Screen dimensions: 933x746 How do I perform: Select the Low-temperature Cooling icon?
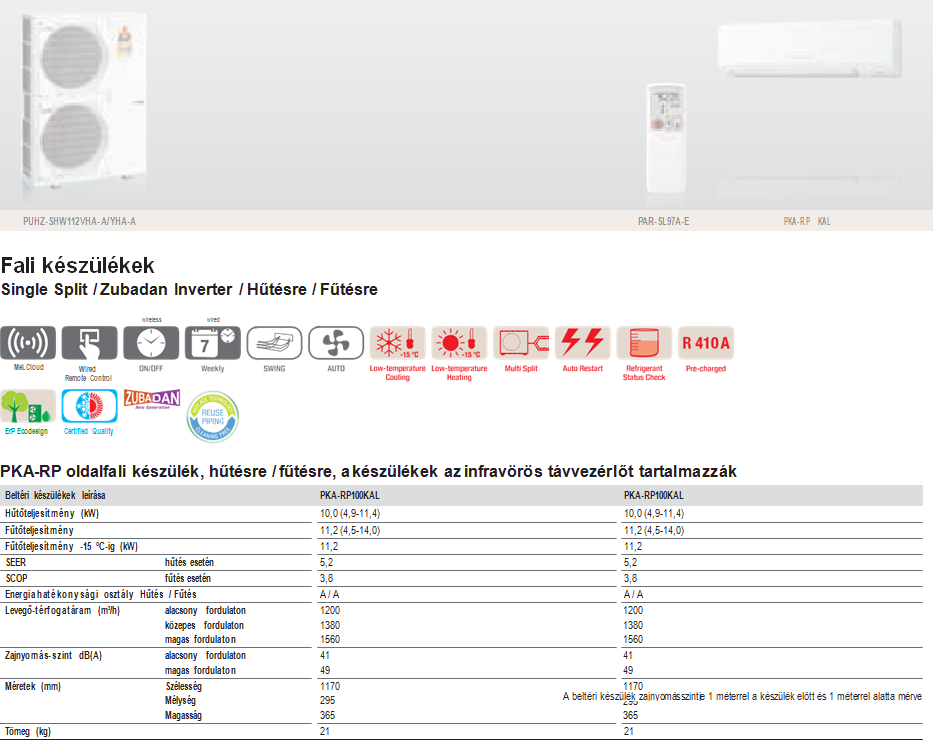[397, 343]
